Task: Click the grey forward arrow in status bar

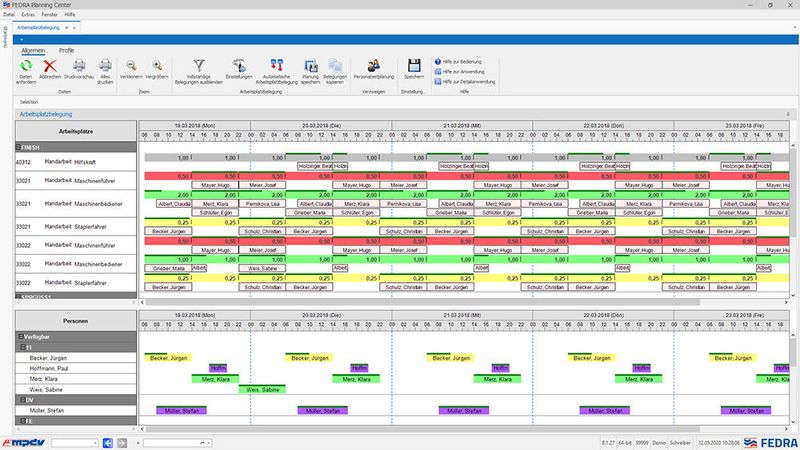Action: (x=122, y=443)
